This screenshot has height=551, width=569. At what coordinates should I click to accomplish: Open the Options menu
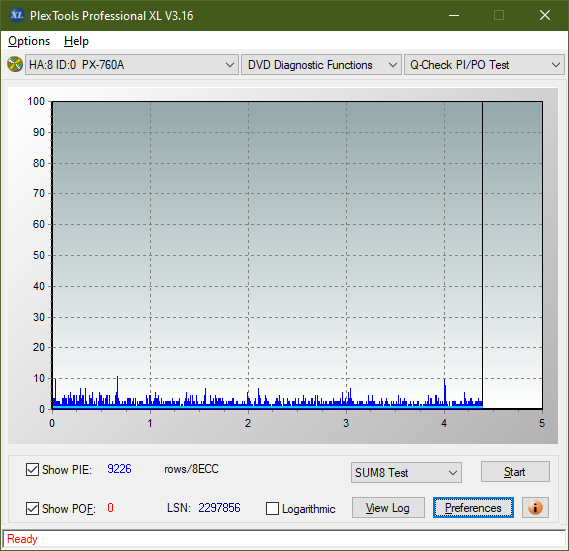click(x=29, y=41)
